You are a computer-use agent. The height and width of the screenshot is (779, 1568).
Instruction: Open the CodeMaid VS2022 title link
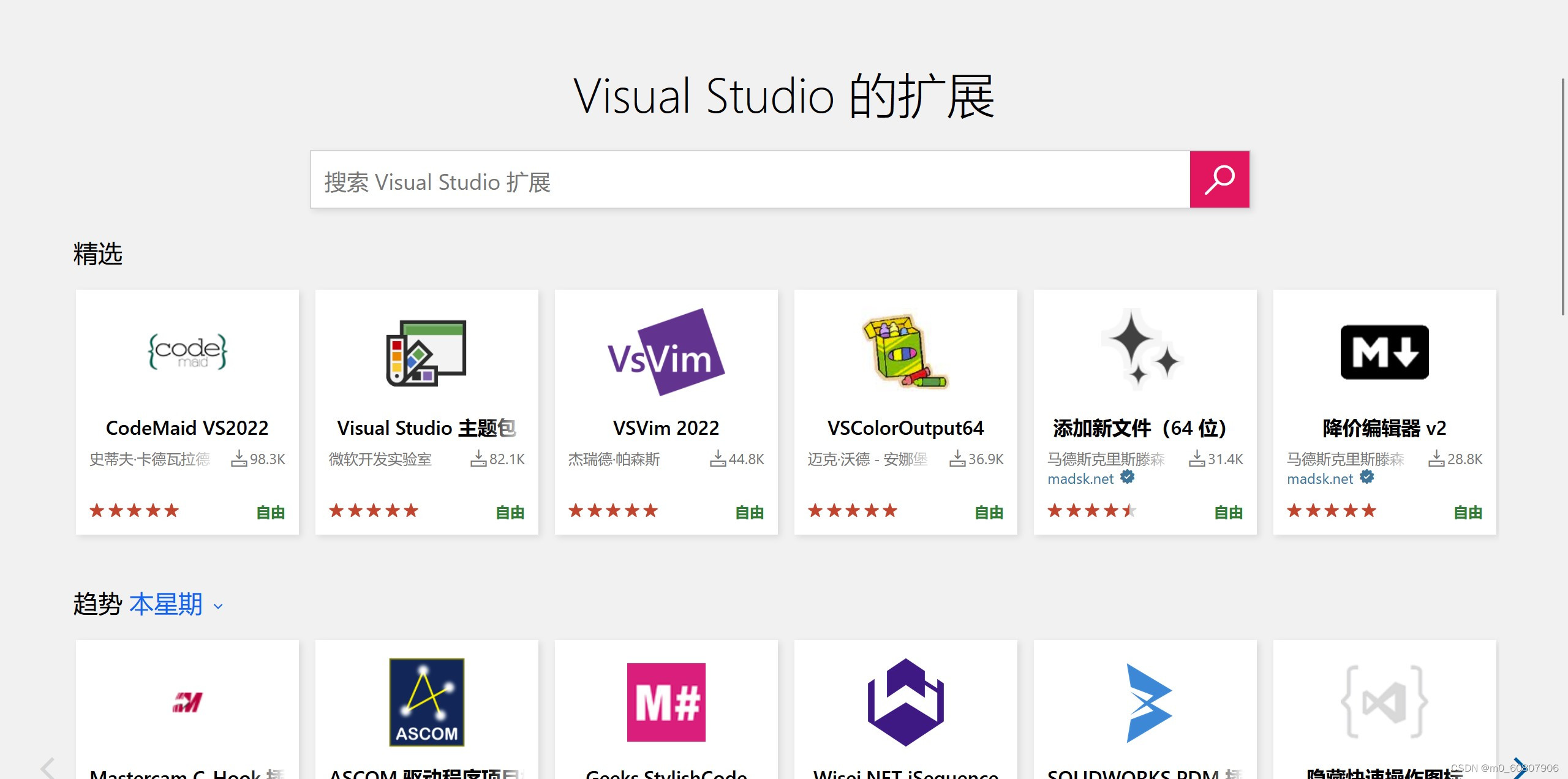click(x=187, y=427)
